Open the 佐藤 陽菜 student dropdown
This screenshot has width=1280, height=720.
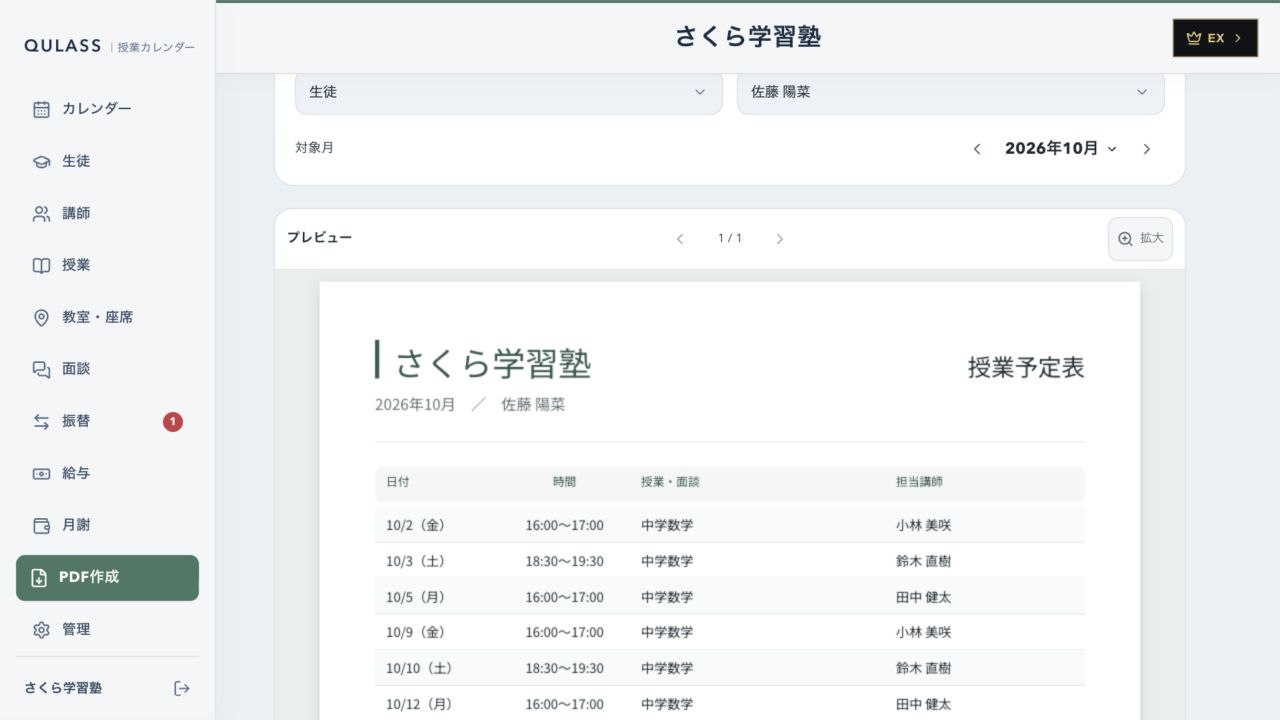coord(950,92)
